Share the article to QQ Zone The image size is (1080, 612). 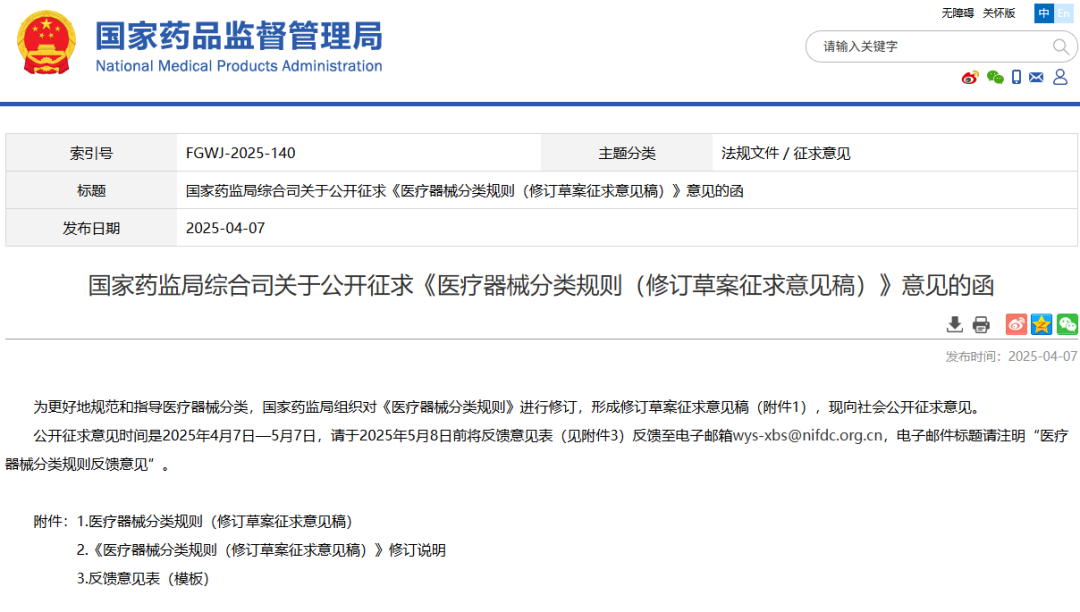tap(1042, 324)
